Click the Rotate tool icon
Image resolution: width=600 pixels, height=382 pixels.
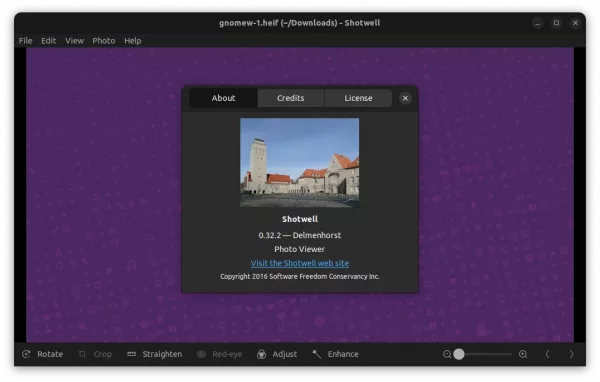pyautogui.click(x=26, y=354)
